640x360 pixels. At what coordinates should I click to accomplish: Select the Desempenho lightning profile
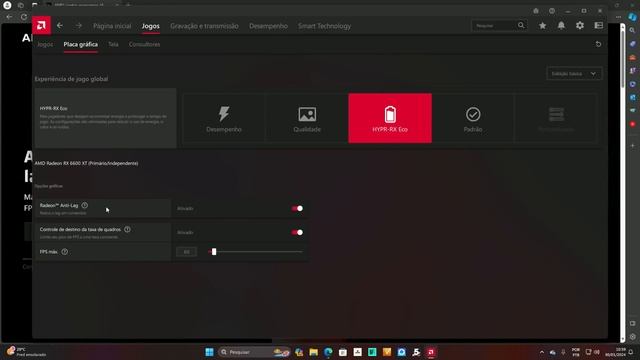tap(224, 118)
